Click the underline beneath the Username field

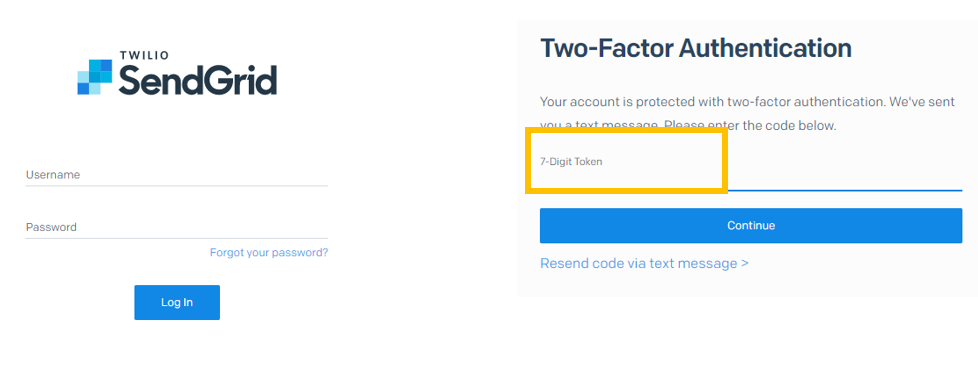tap(177, 186)
